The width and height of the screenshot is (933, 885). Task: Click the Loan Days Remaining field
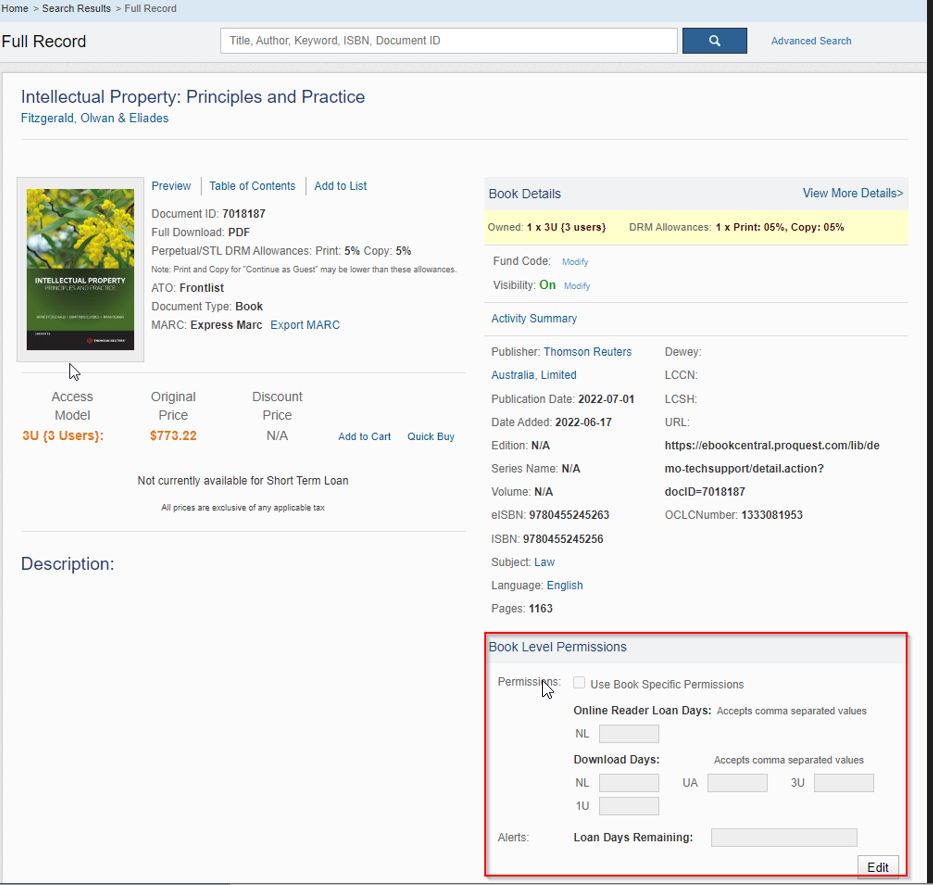click(783, 837)
